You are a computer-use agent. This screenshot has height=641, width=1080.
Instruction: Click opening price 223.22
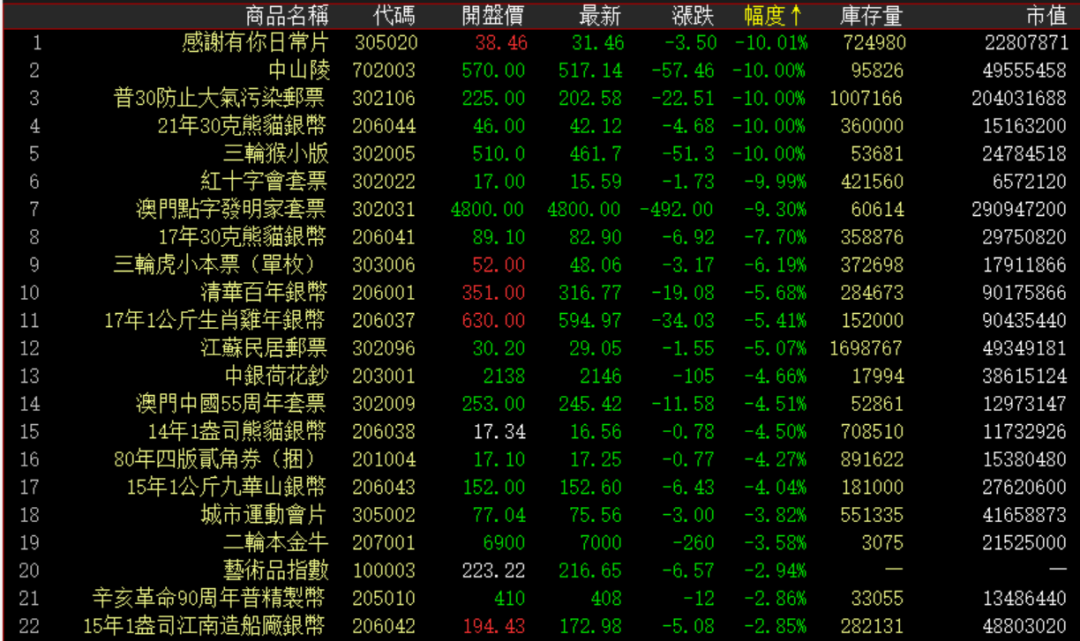tap(494, 570)
